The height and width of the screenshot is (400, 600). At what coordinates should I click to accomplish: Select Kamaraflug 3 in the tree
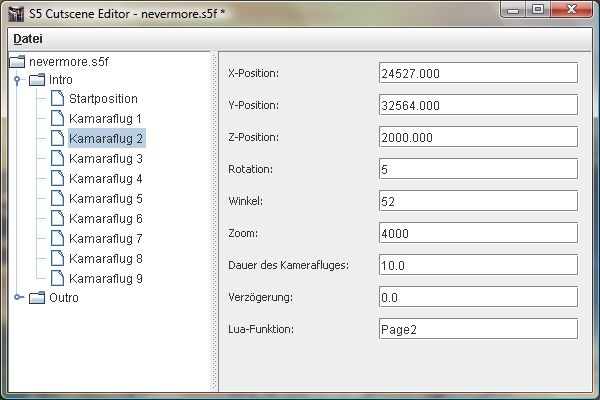pos(105,159)
